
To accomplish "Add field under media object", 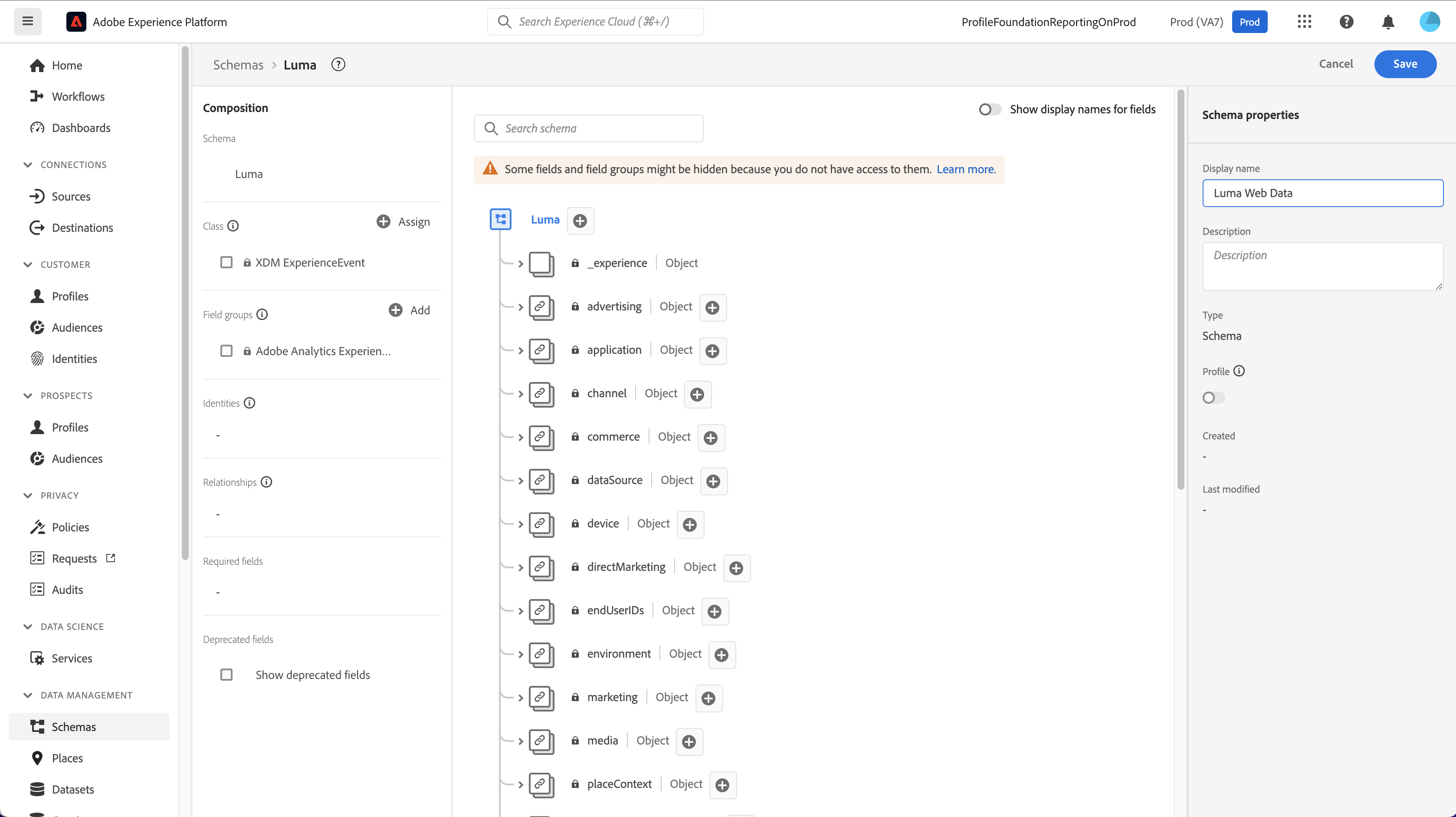I will click(689, 742).
